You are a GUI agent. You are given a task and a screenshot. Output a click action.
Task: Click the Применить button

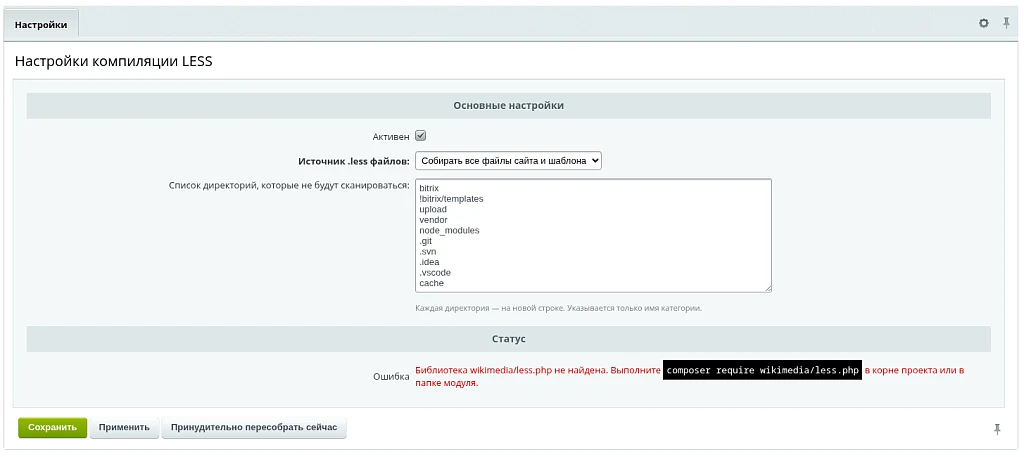pyautogui.click(x=124, y=428)
